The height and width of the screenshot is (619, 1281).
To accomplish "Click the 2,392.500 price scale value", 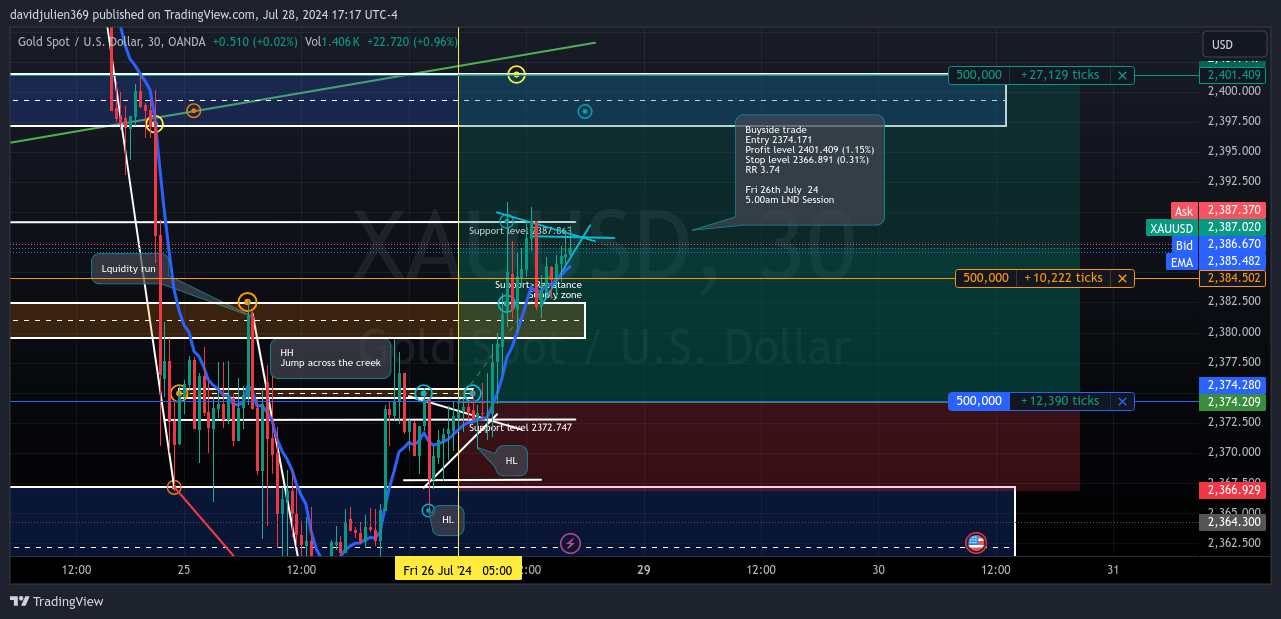I will point(1232,182).
